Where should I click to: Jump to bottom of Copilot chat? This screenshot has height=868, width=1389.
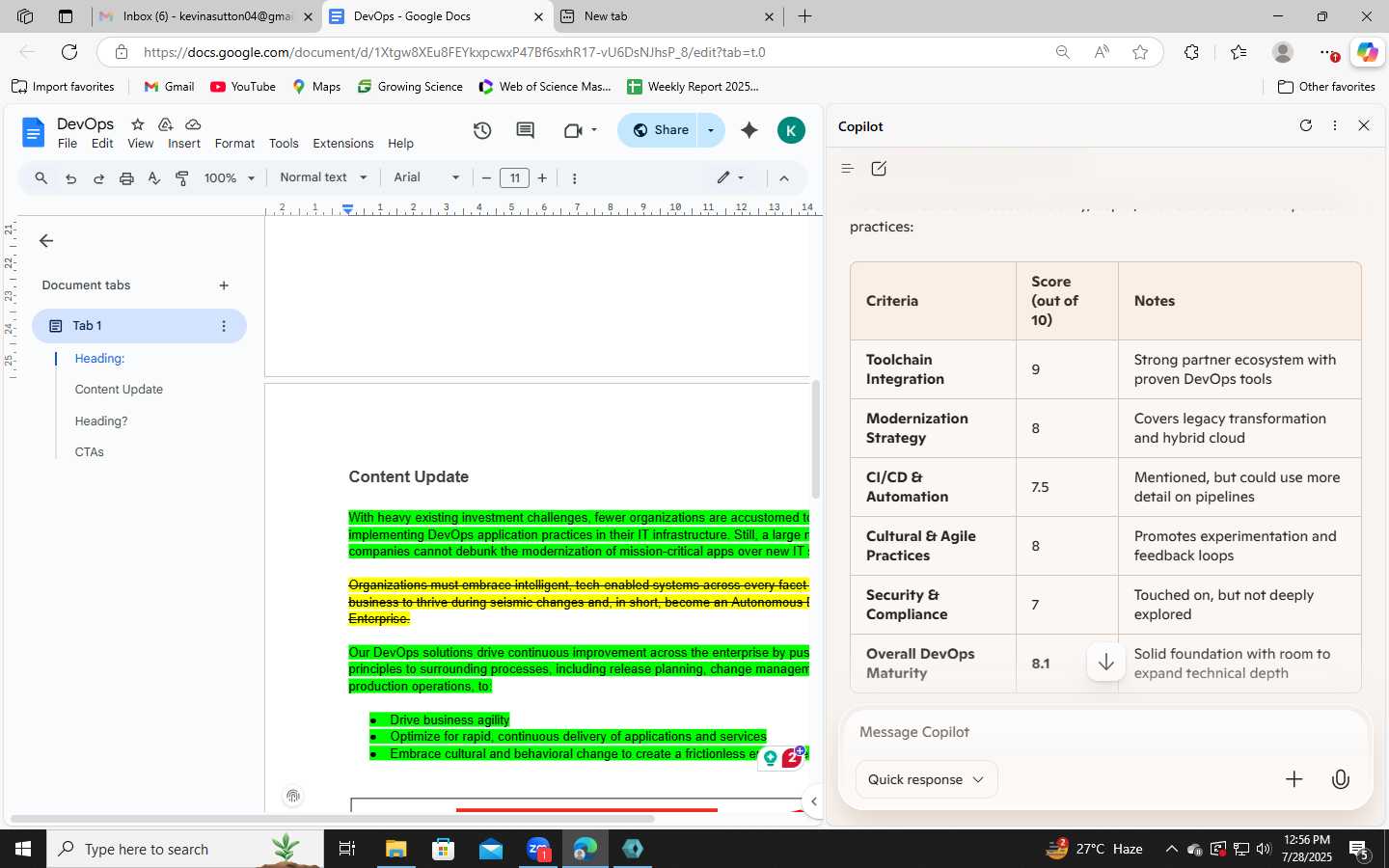(x=1106, y=663)
